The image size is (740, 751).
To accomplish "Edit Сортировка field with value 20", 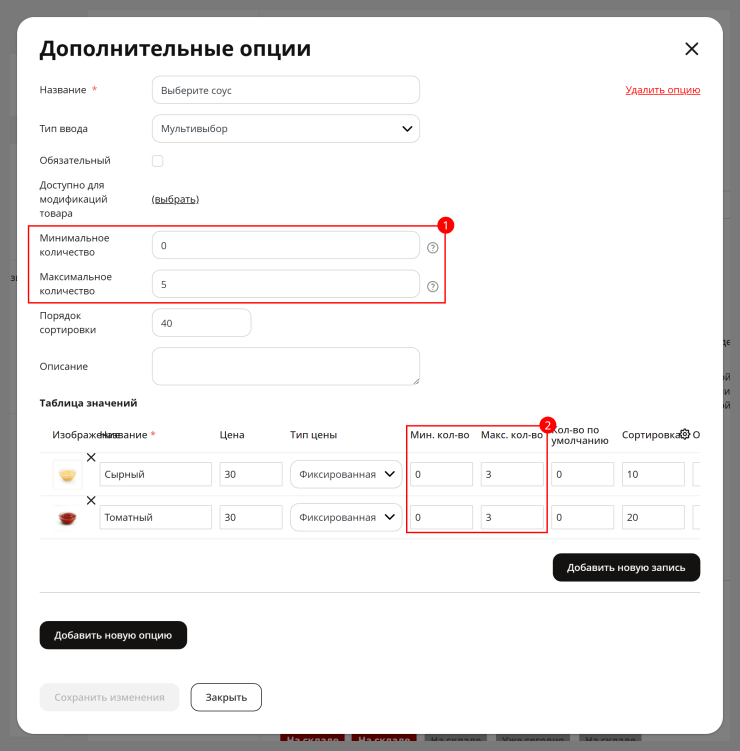I will pyautogui.click(x=653, y=517).
